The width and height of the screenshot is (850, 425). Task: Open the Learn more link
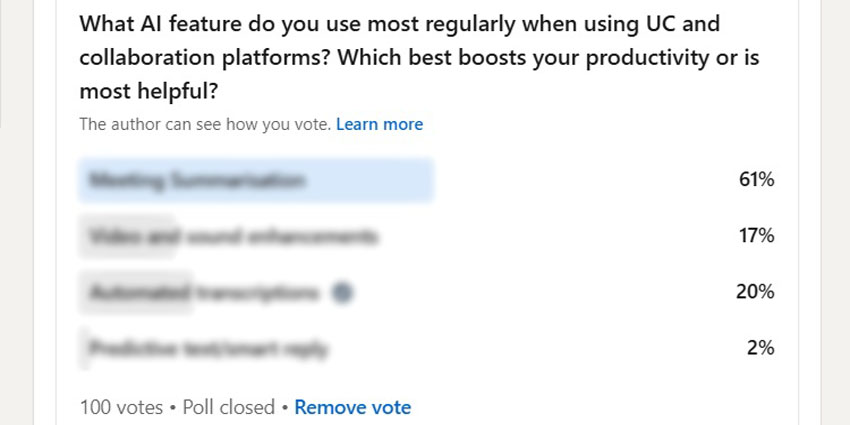(379, 124)
